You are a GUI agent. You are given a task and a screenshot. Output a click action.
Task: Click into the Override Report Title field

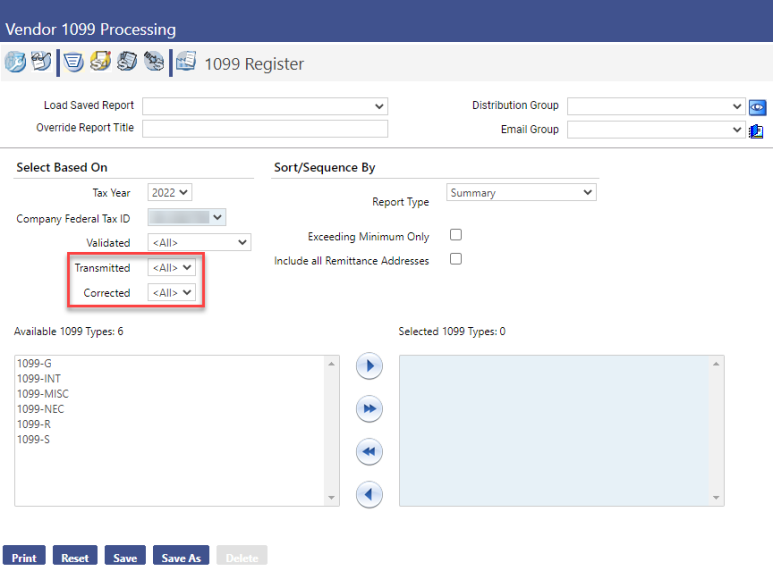[x=265, y=129]
